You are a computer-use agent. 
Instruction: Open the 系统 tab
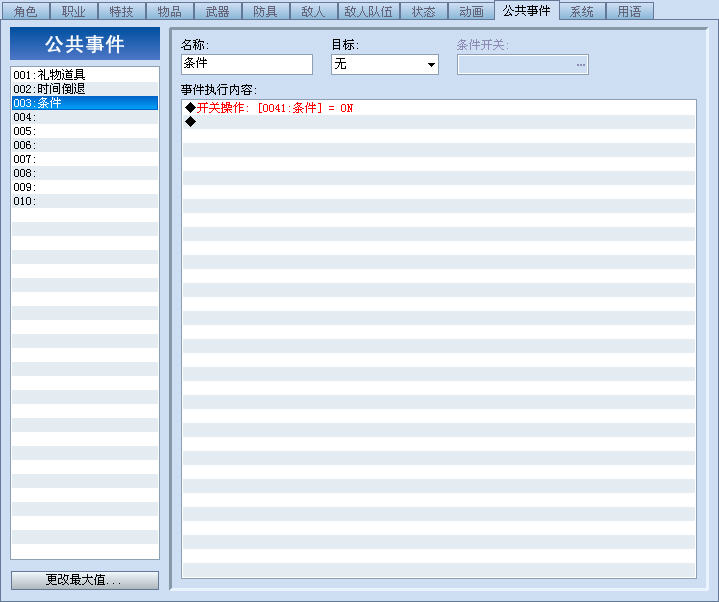pyautogui.click(x=582, y=11)
